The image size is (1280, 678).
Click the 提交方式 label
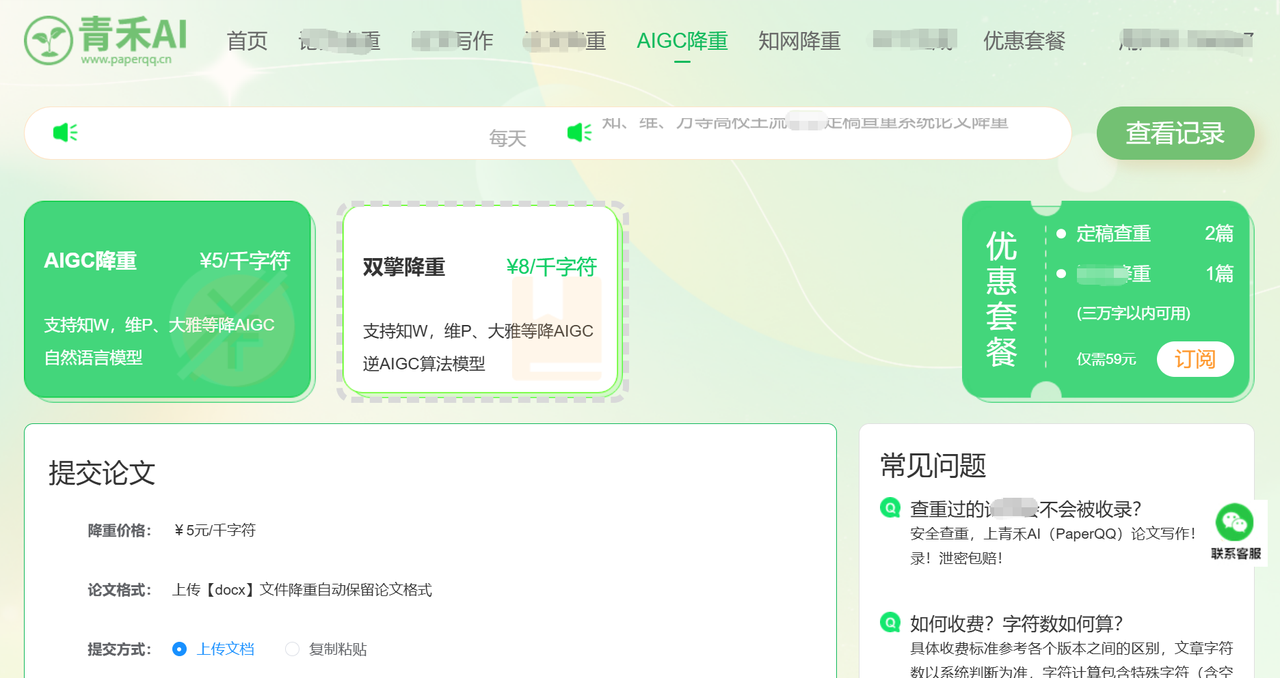tap(119, 649)
